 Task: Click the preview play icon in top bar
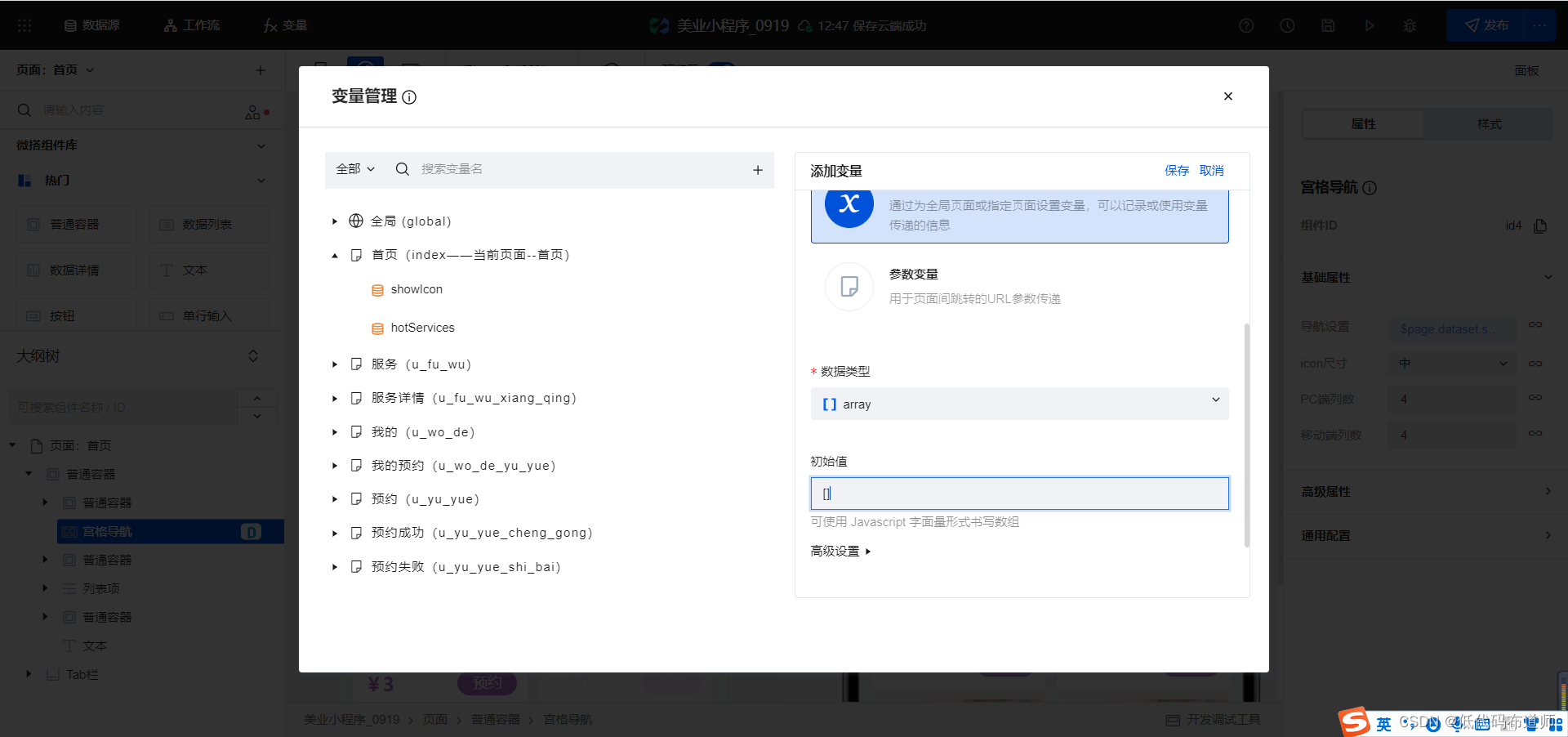(x=1369, y=25)
